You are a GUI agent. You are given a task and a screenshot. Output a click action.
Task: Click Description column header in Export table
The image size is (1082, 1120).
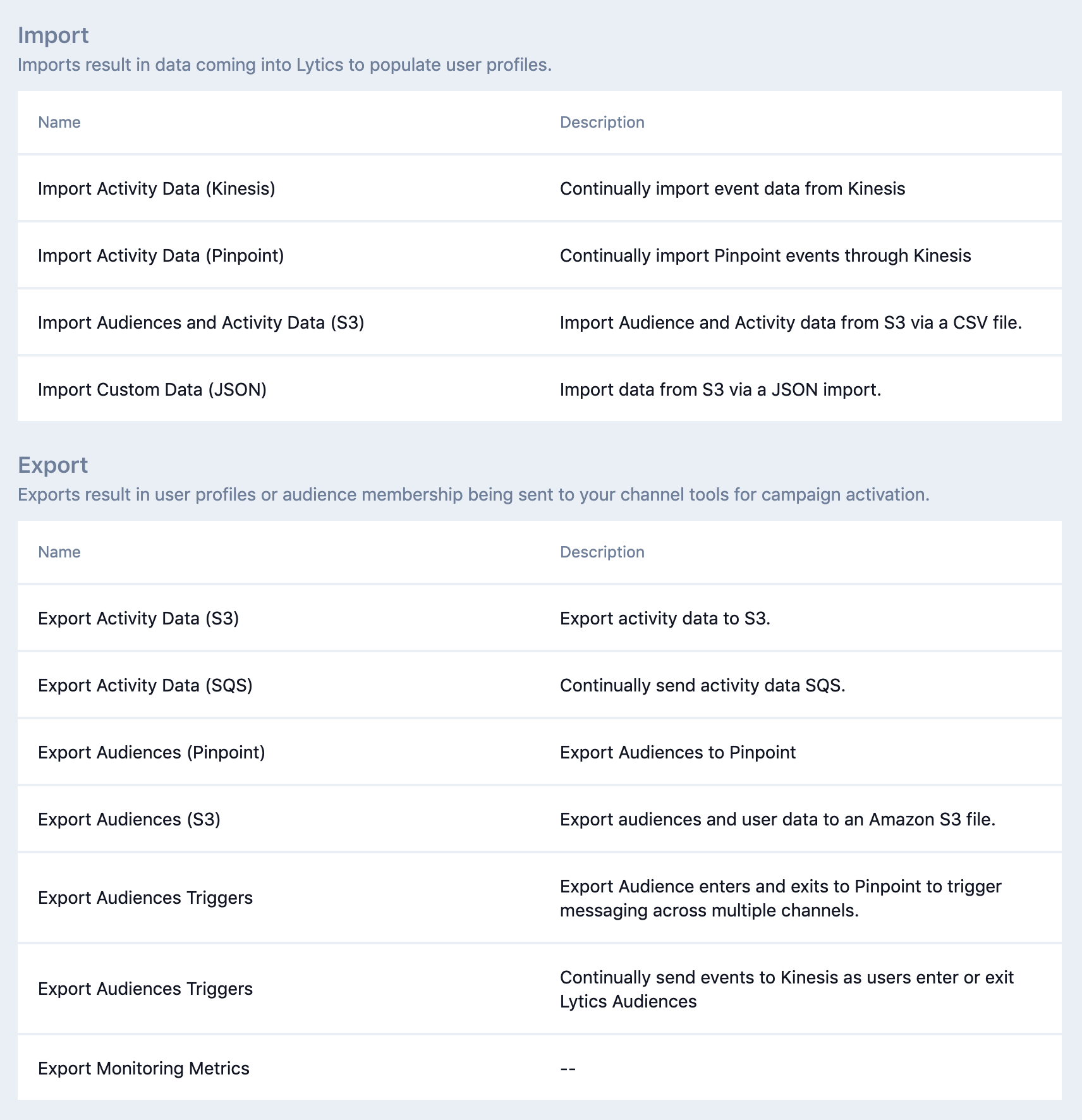[602, 552]
